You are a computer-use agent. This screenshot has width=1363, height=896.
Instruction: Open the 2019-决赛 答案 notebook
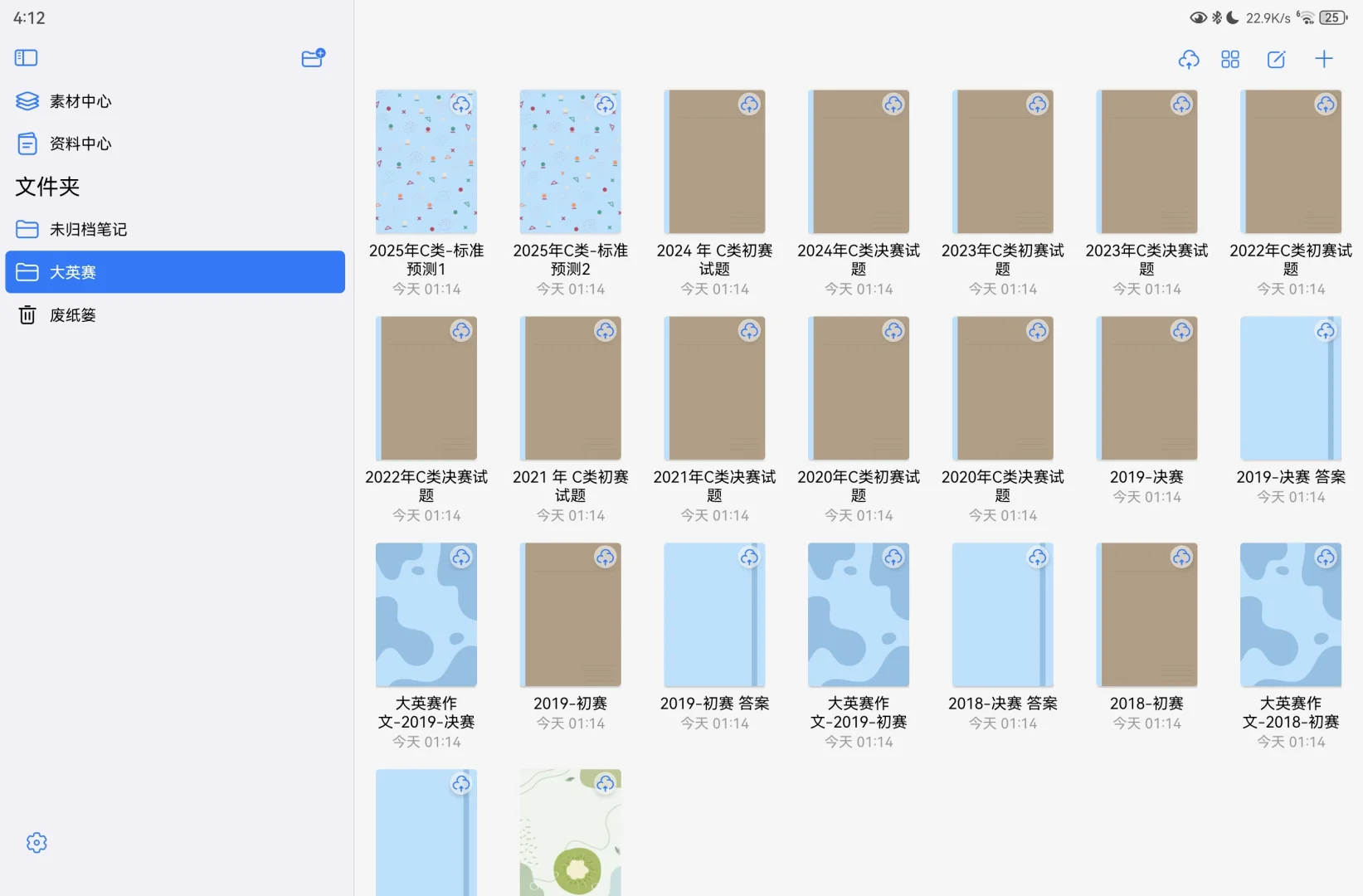point(1291,387)
